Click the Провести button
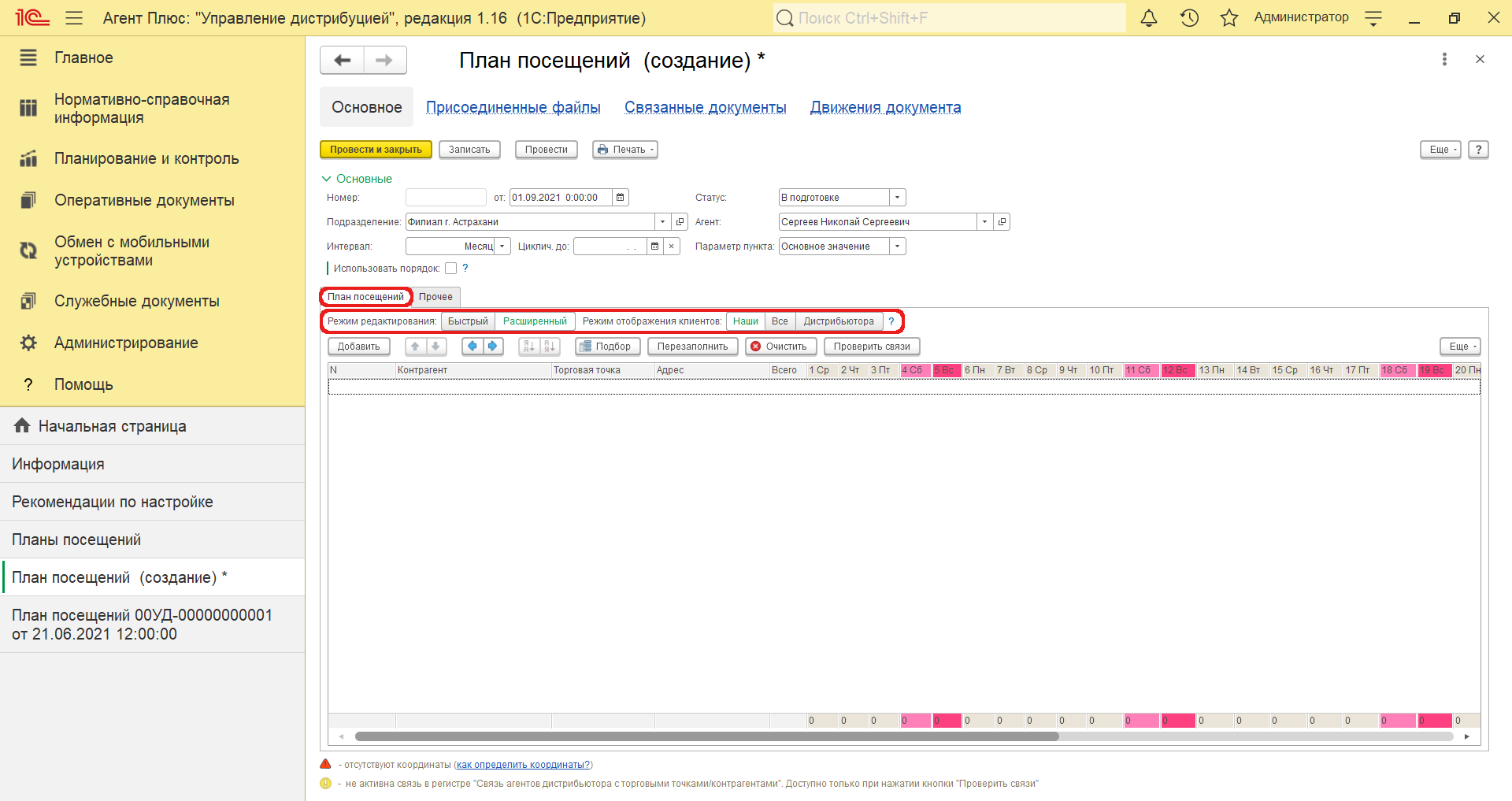 546,150
